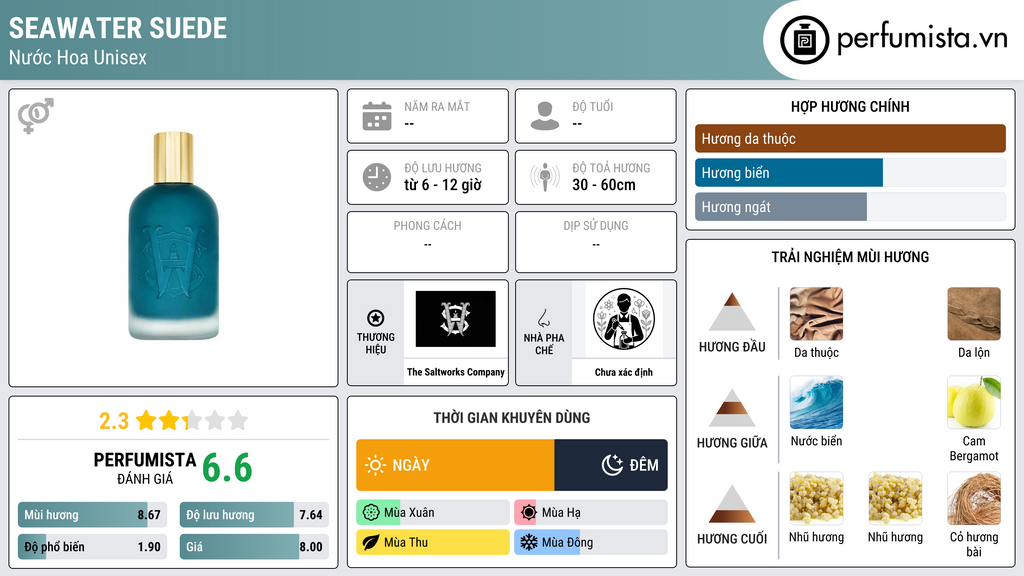Click the PERFUMISTA ĐÁNH GIÁ label
Viewport: 1024px width, 576px height.
[x=145, y=468]
